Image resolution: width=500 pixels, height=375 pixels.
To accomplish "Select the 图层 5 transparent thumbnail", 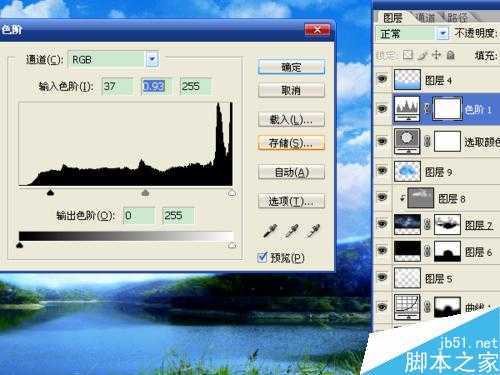I will click(x=407, y=278).
